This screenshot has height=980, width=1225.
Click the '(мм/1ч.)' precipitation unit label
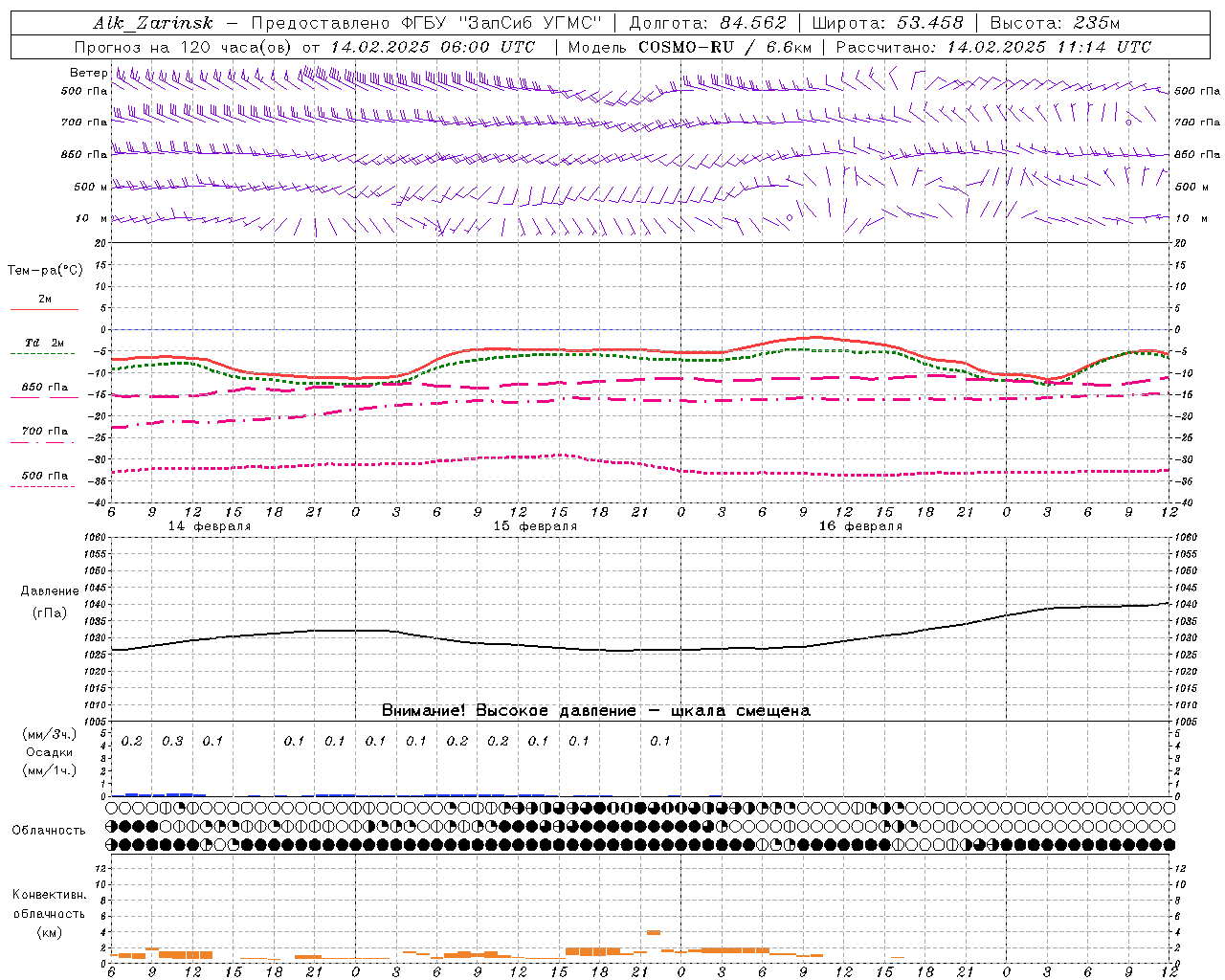49,770
